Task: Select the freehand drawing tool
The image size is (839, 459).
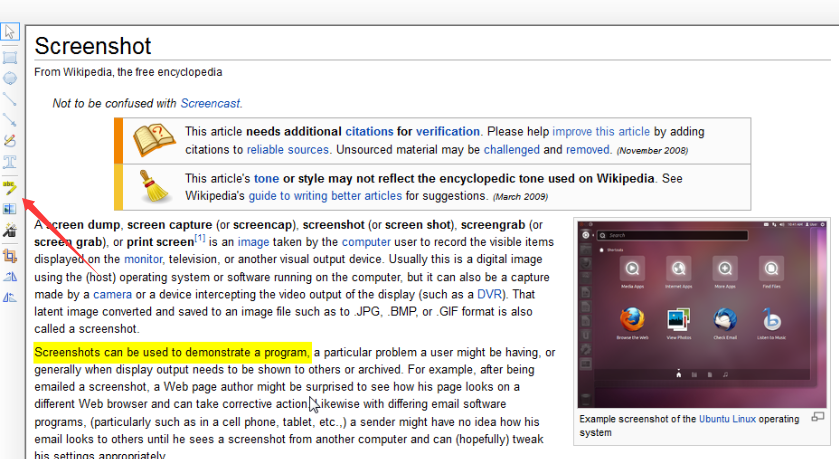Action: [10, 141]
